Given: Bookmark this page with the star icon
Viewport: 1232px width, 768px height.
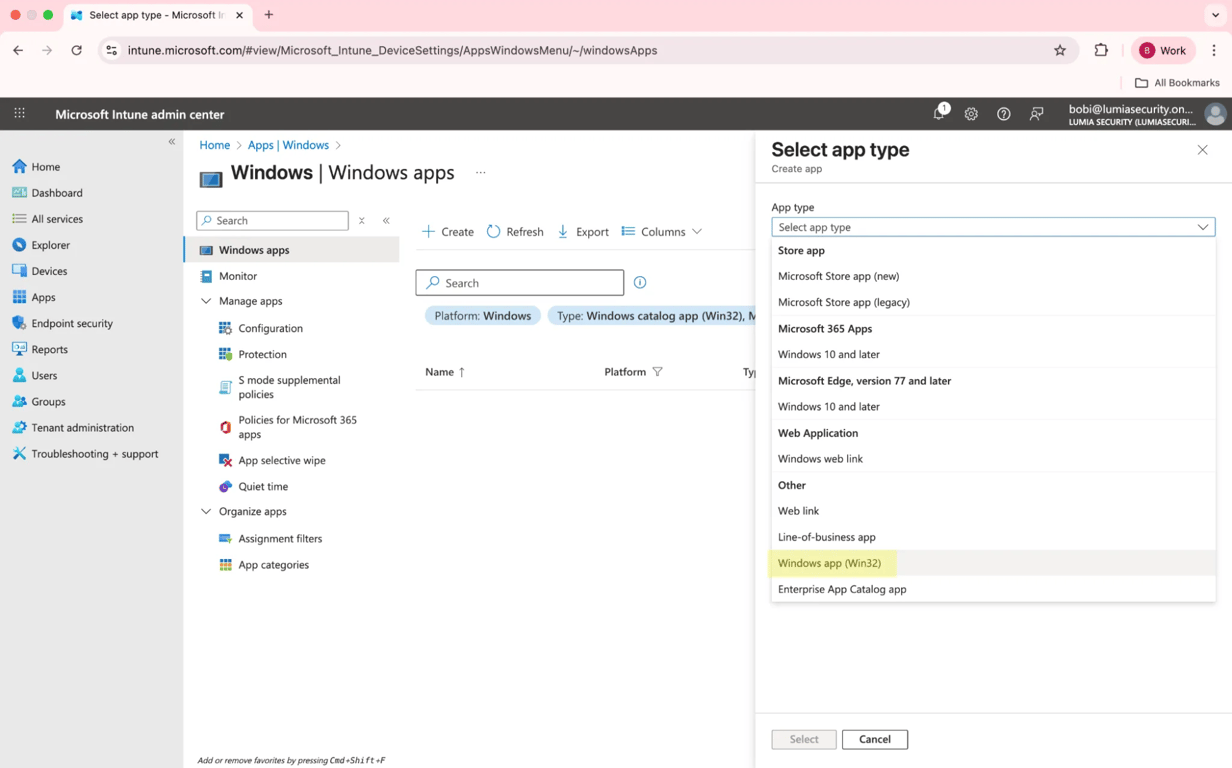Looking at the screenshot, I should [1060, 50].
